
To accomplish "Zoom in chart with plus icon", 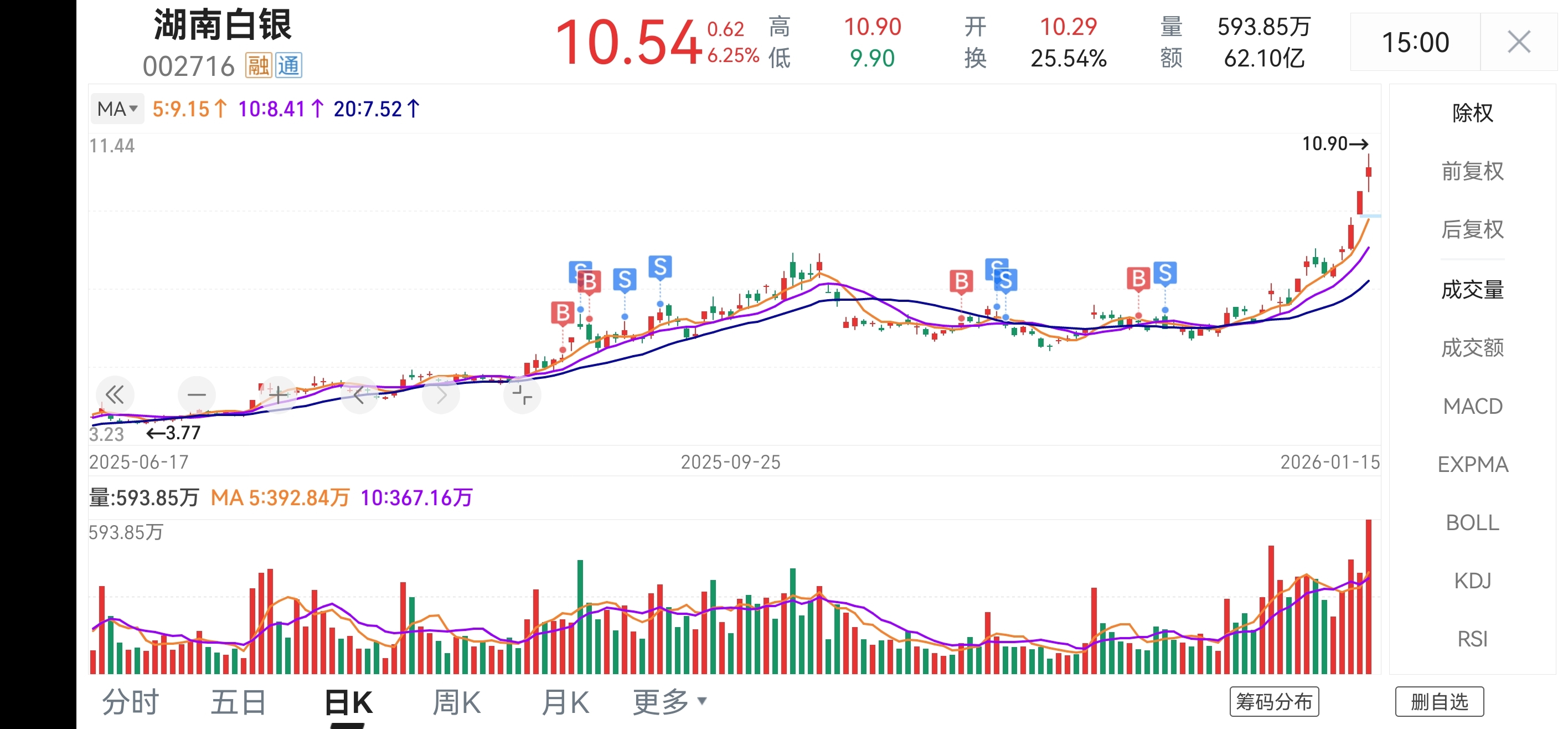I will tap(278, 396).
